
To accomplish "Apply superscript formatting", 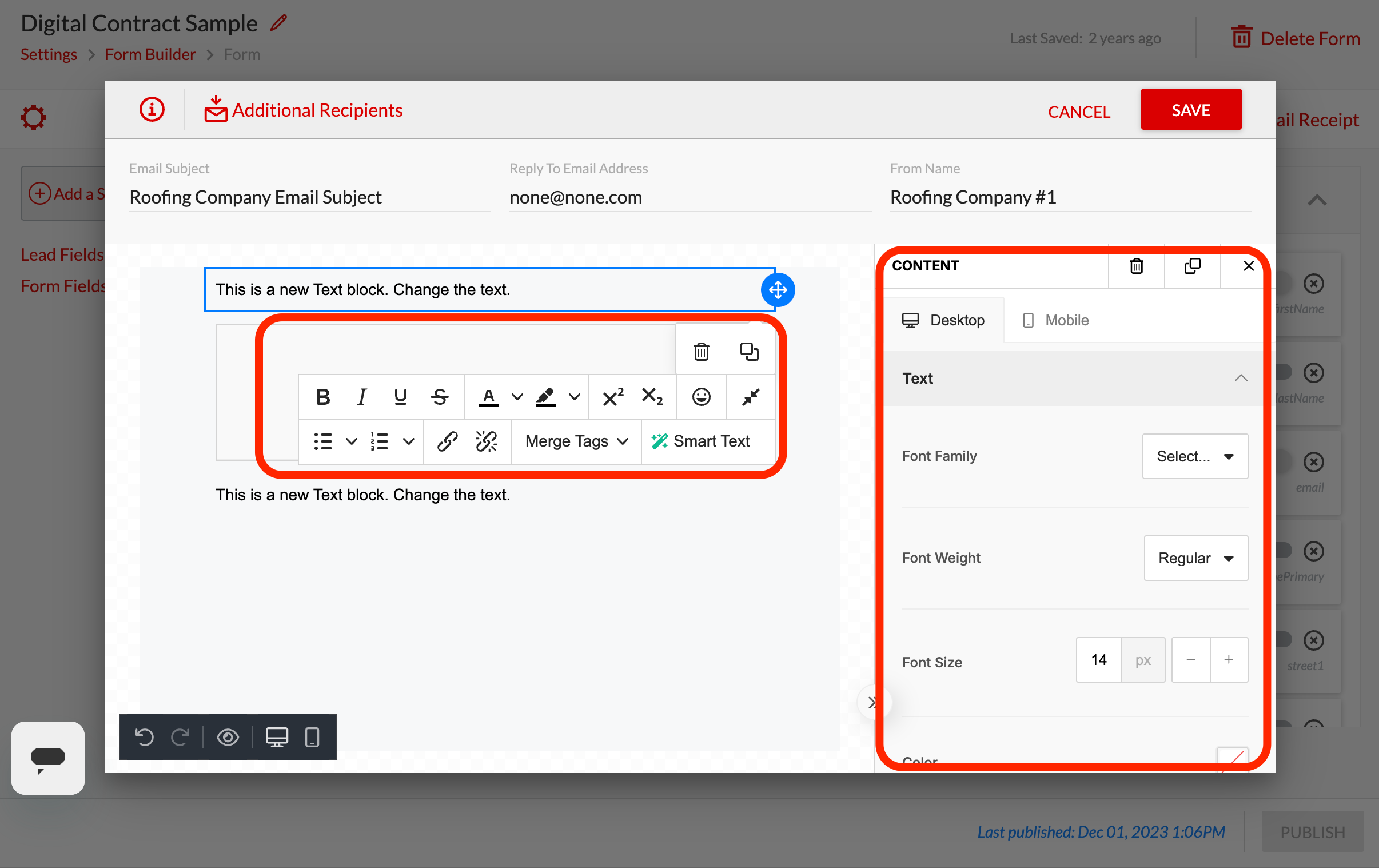I will click(613, 396).
